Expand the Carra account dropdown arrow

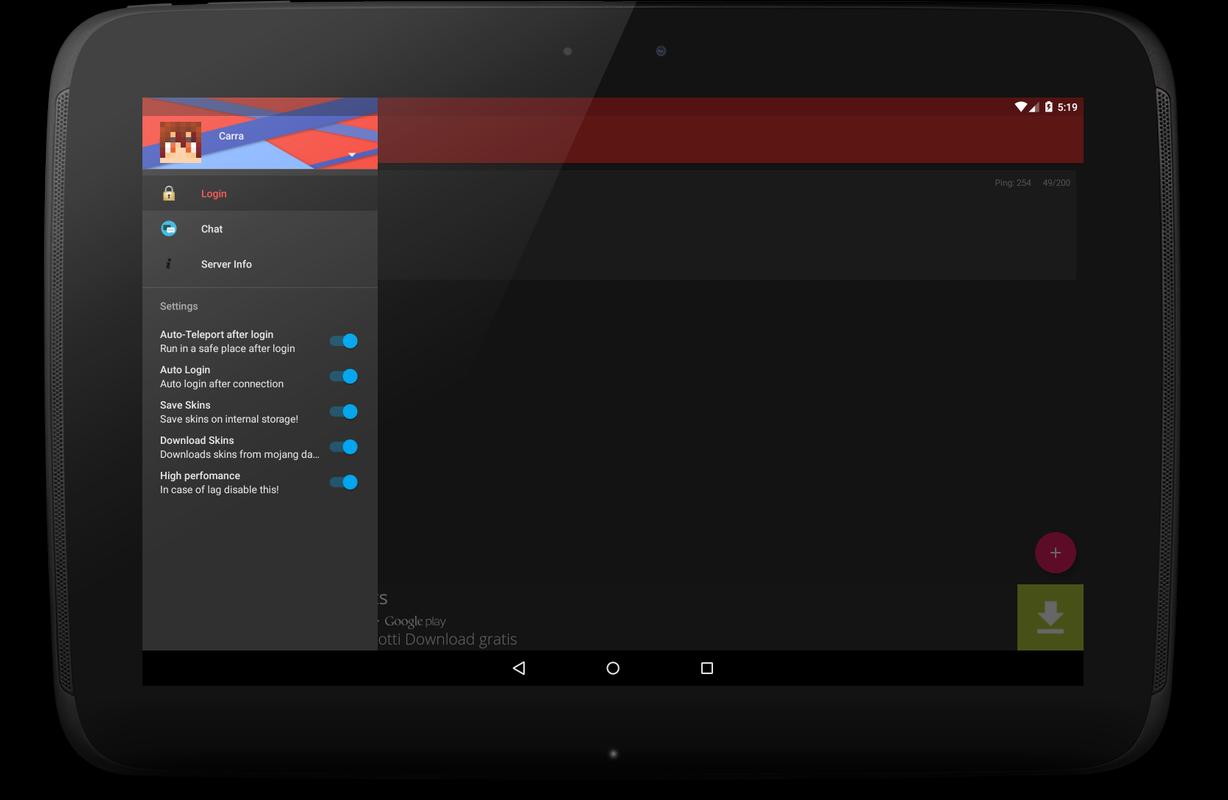351,155
